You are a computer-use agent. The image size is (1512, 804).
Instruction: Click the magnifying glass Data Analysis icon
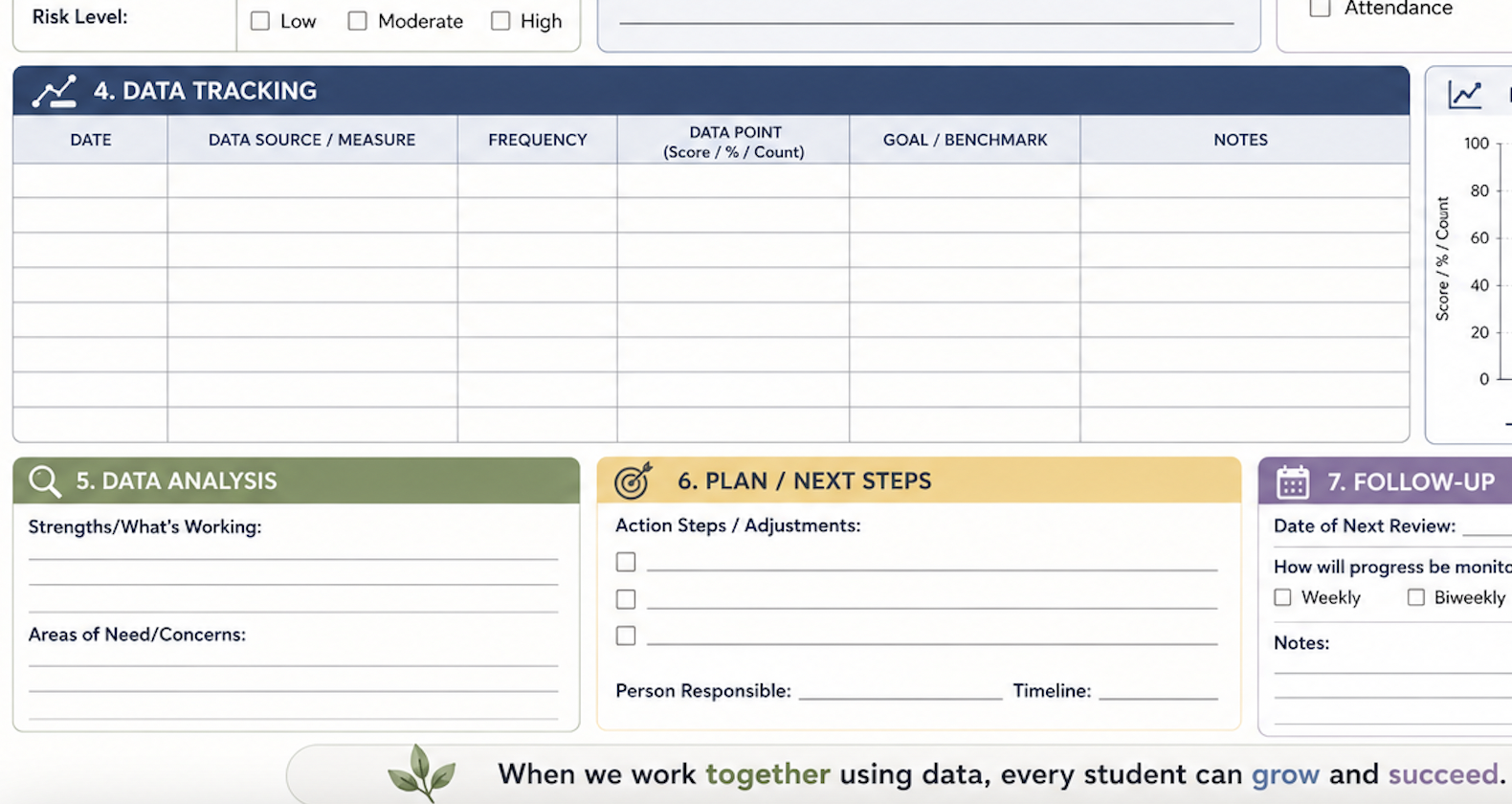point(44,480)
